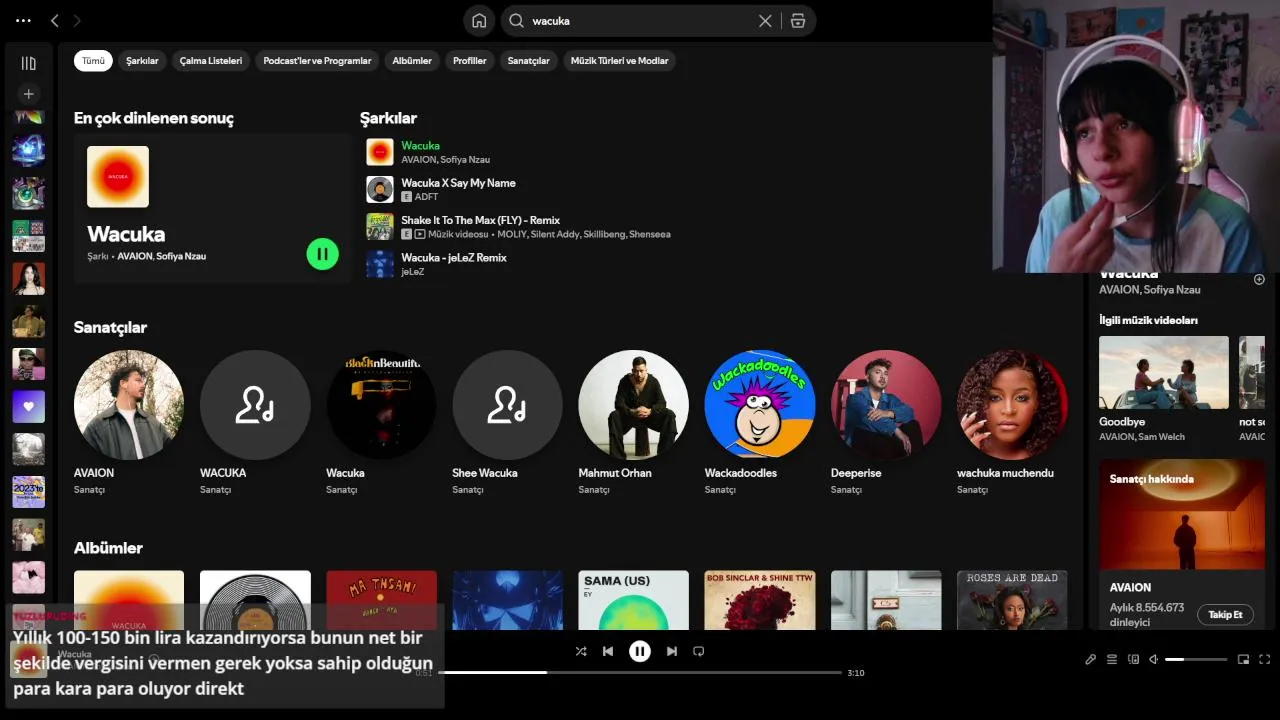Pause playback in the bottom player
1280x720 pixels.
pyautogui.click(x=640, y=651)
